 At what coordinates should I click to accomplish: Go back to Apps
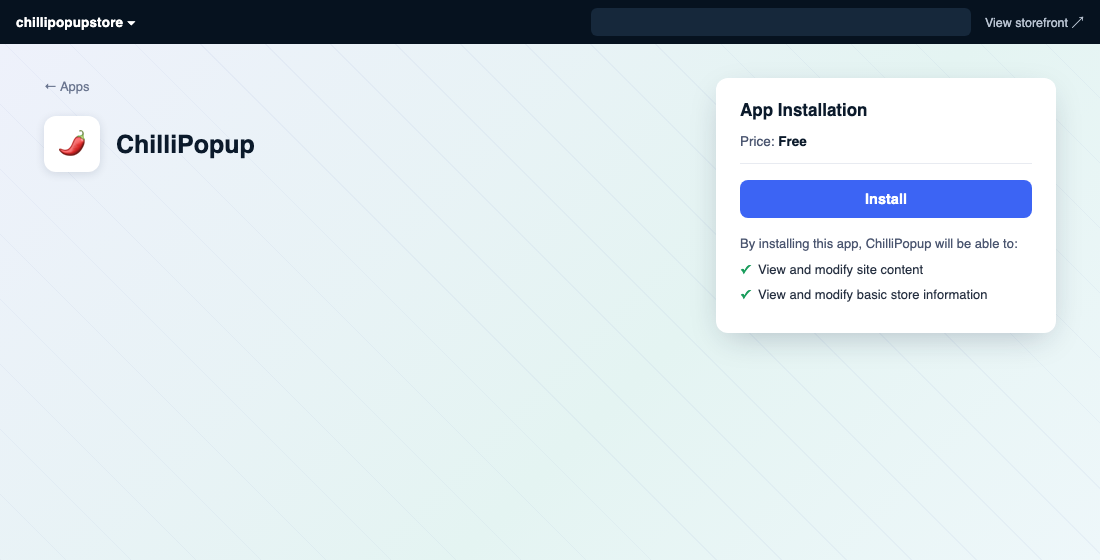pyautogui.click(x=67, y=86)
